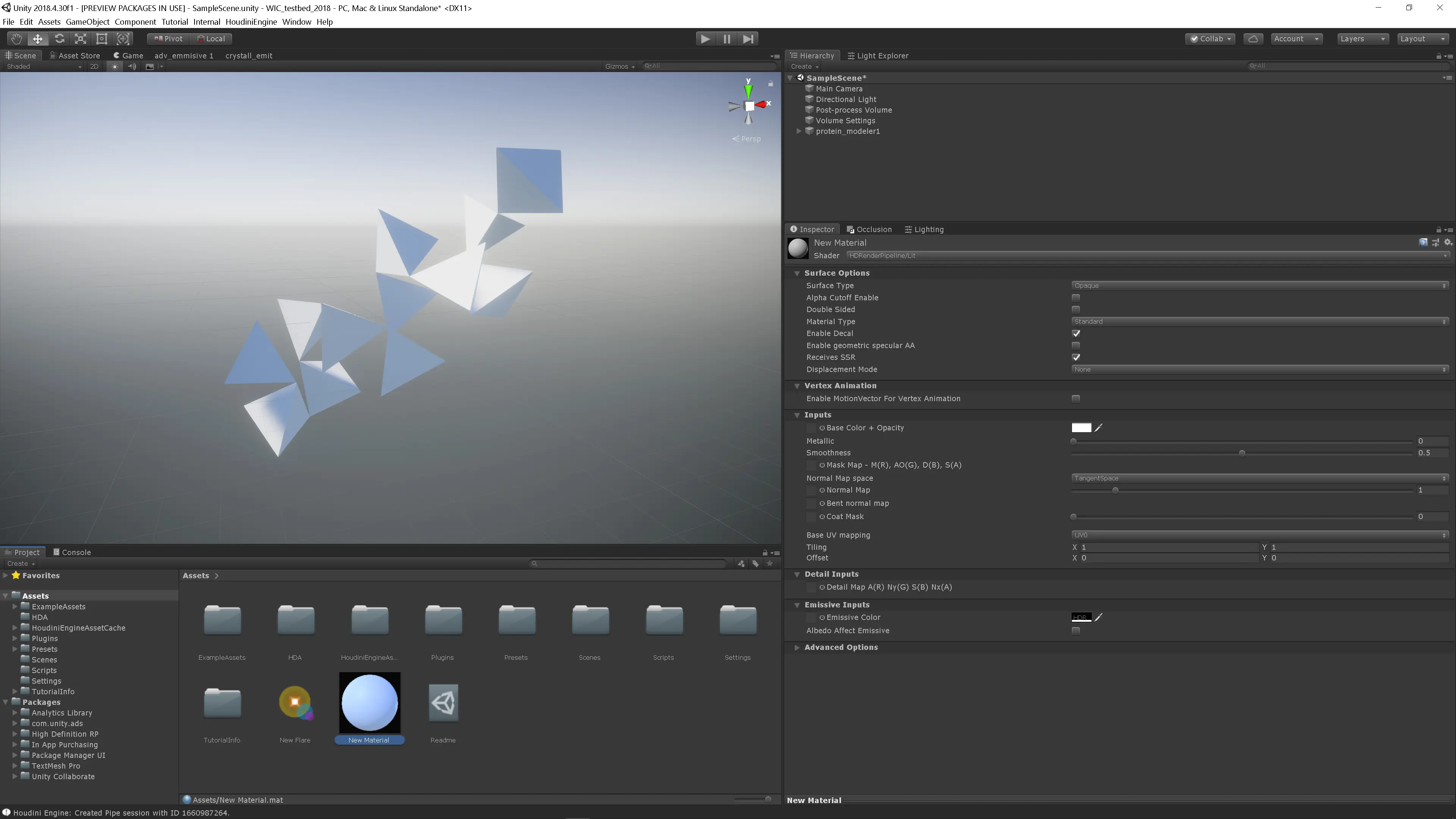The width and height of the screenshot is (1456, 819).
Task: Open Normal Map space dropdown
Action: [x=1260, y=478]
